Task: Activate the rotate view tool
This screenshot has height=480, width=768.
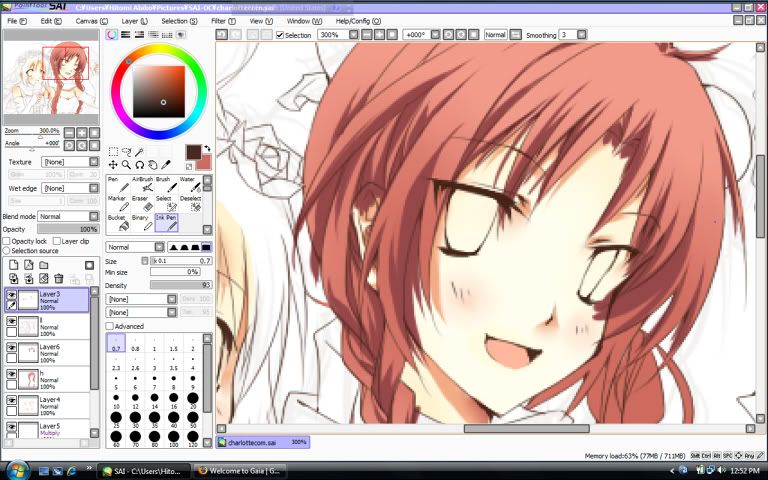Action: (x=140, y=165)
